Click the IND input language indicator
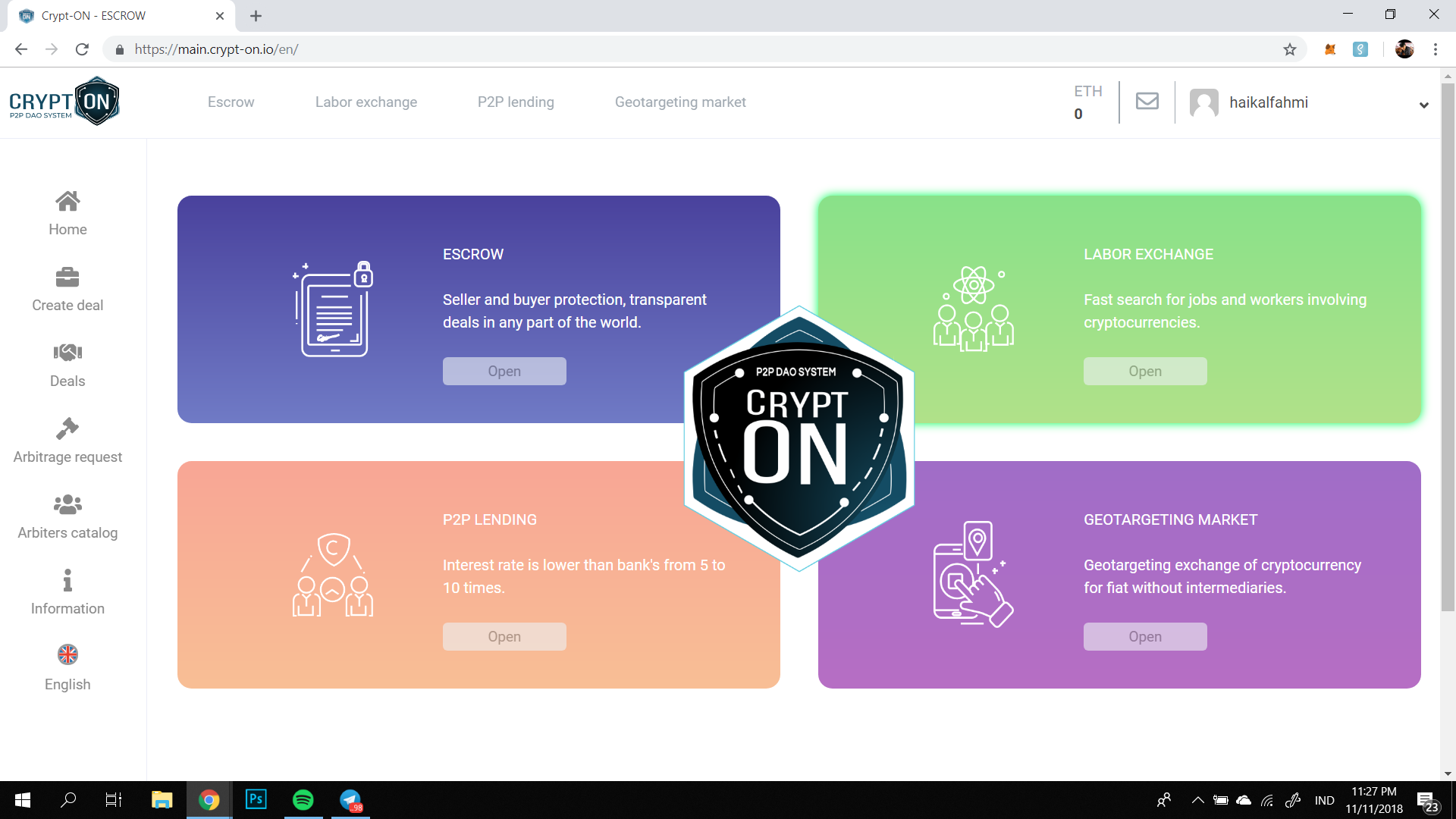The image size is (1456, 819). pos(1325,800)
